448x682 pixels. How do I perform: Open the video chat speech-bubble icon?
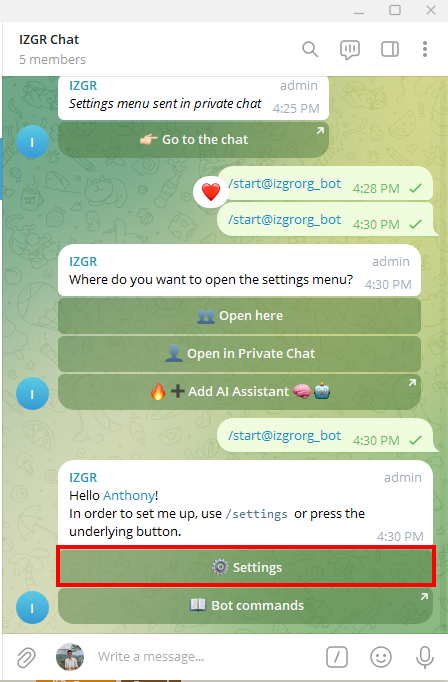(350, 50)
